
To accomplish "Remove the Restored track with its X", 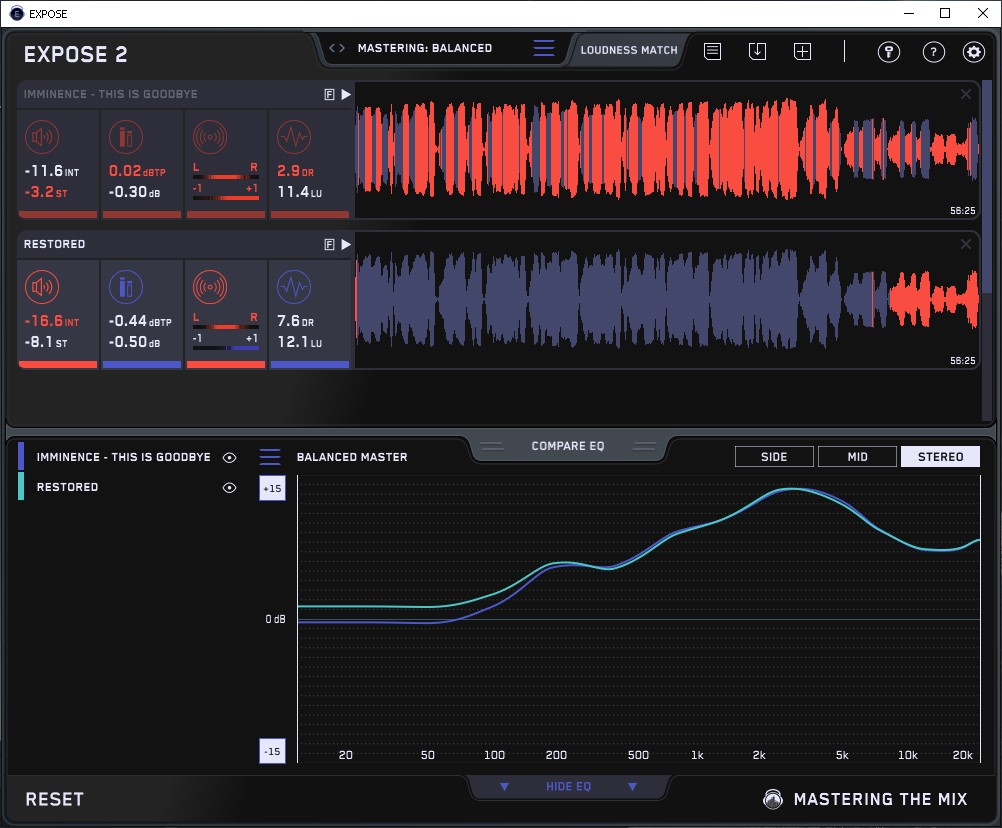I will click(x=966, y=244).
